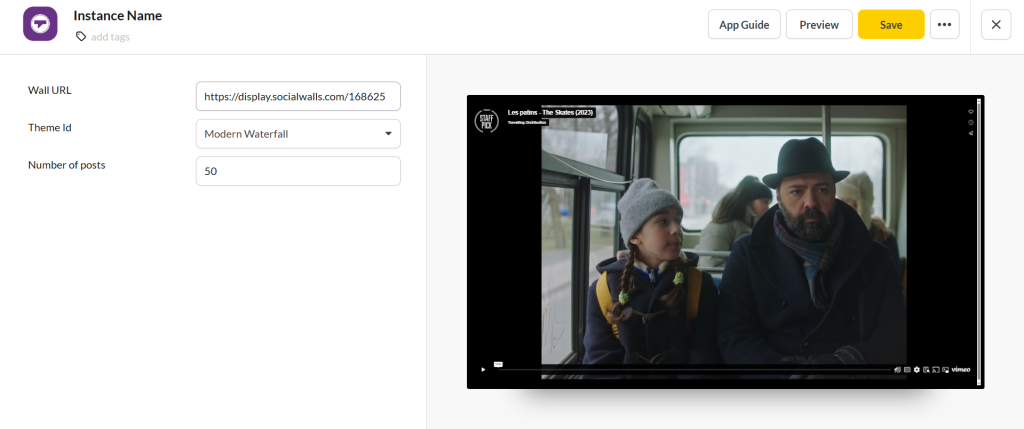
Task: Cast video using the Chromecast icon
Action: 936,369
